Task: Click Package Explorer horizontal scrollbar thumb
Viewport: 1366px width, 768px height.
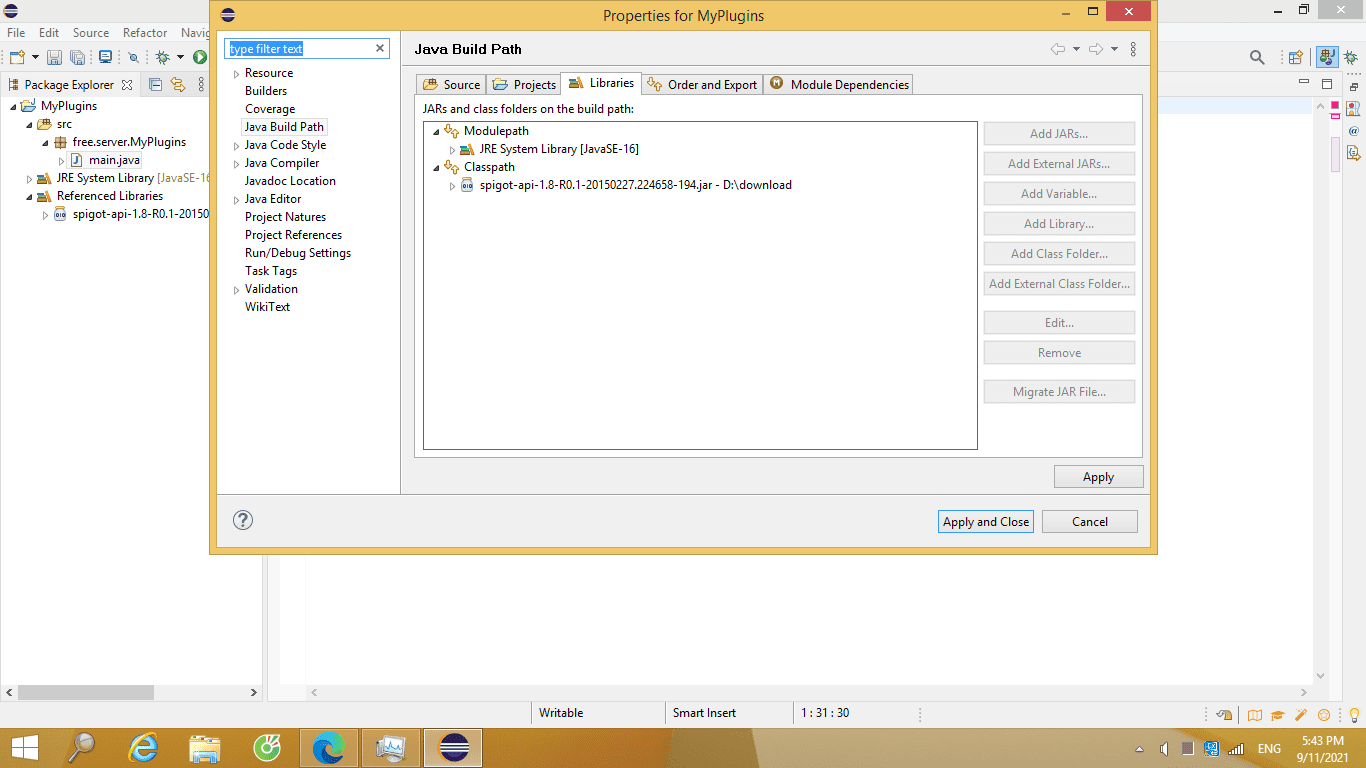Action: point(86,692)
